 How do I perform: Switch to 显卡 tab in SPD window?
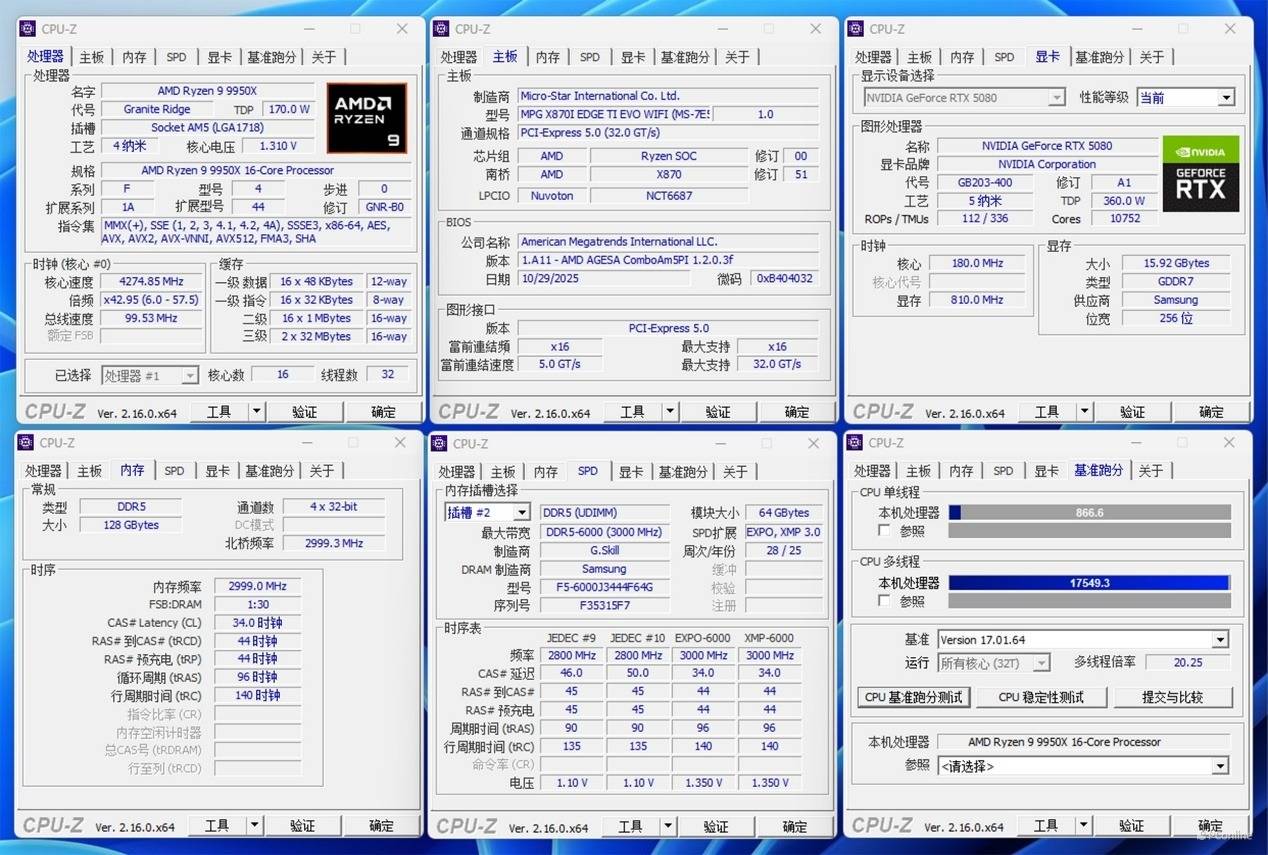pos(631,471)
